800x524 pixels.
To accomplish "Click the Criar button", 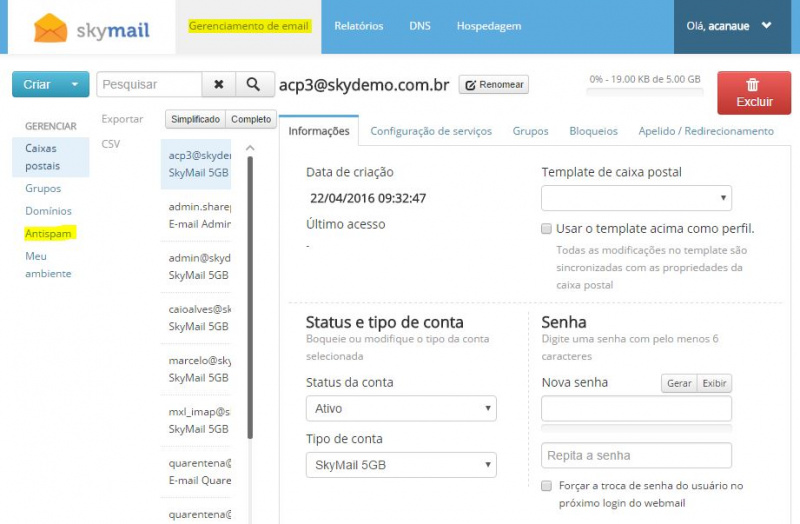I will pos(51,84).
